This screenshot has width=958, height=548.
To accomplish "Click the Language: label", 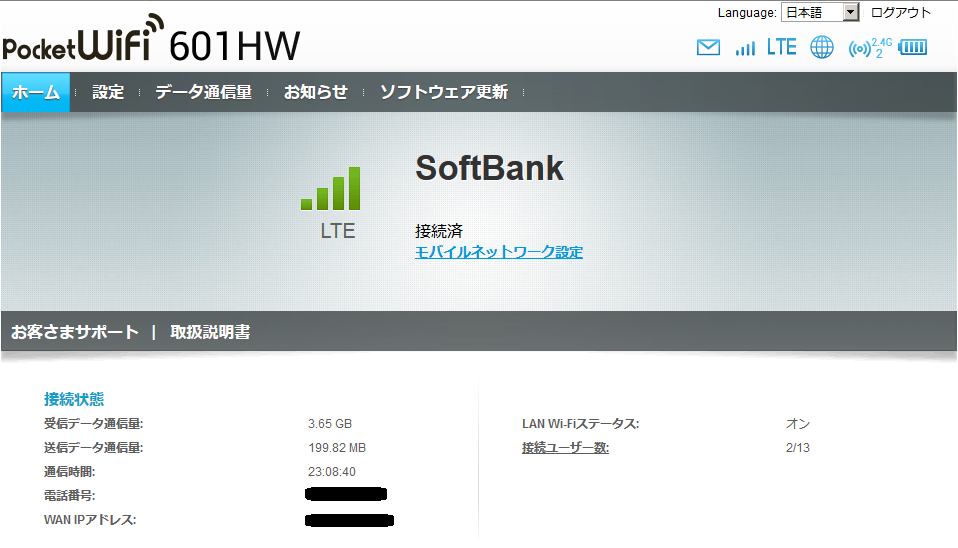I will [x=747, y=13].
